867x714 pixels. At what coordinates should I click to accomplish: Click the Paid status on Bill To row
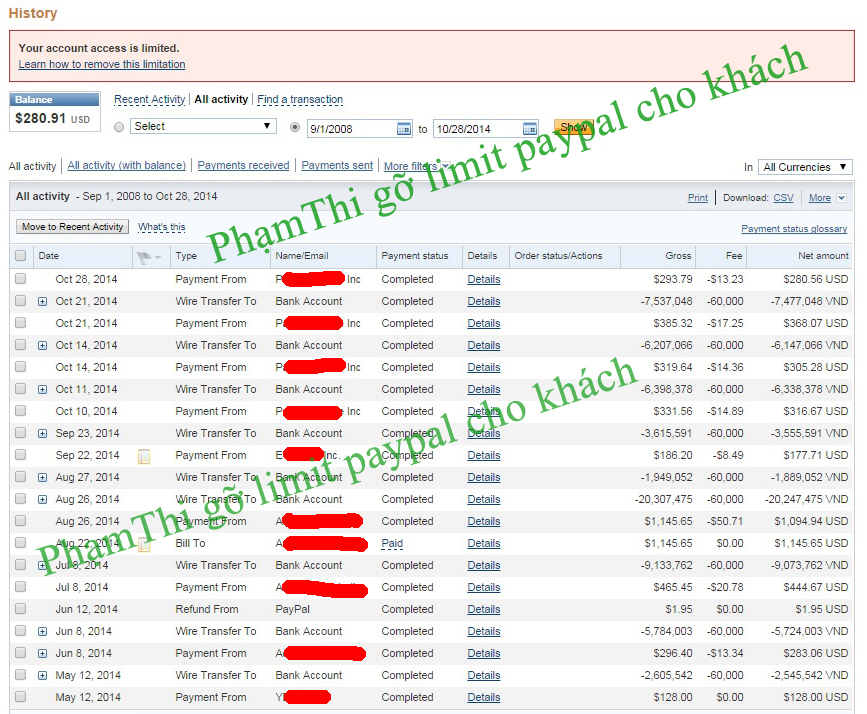tap(392, 544)
